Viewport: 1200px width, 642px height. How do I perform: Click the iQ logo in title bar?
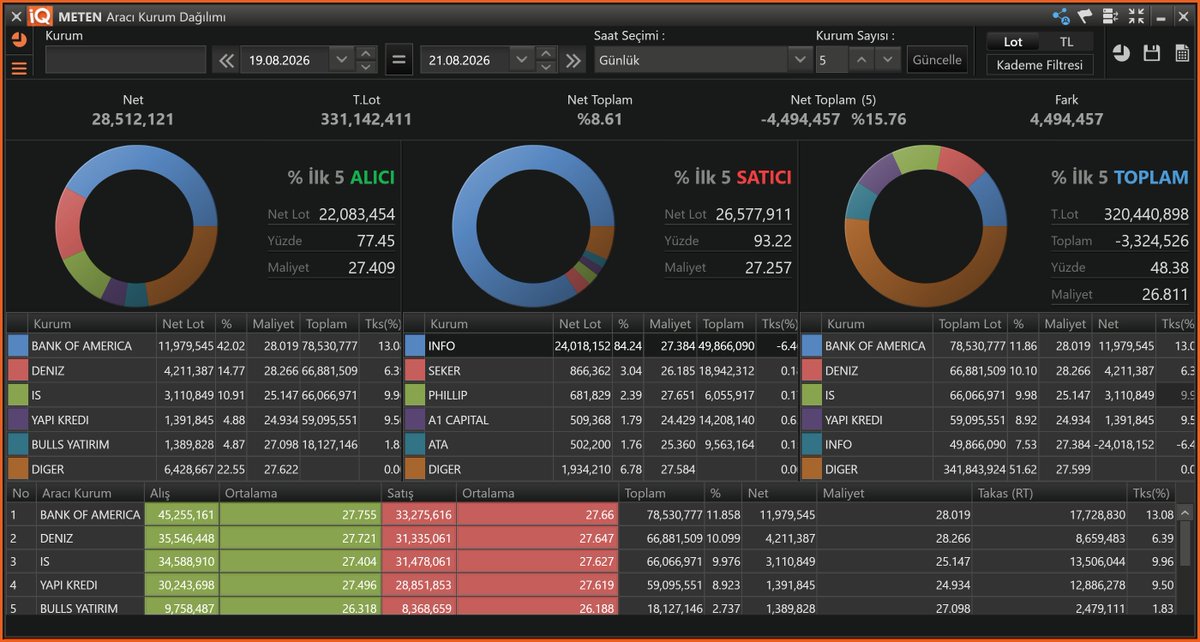[x=40, y=16]
